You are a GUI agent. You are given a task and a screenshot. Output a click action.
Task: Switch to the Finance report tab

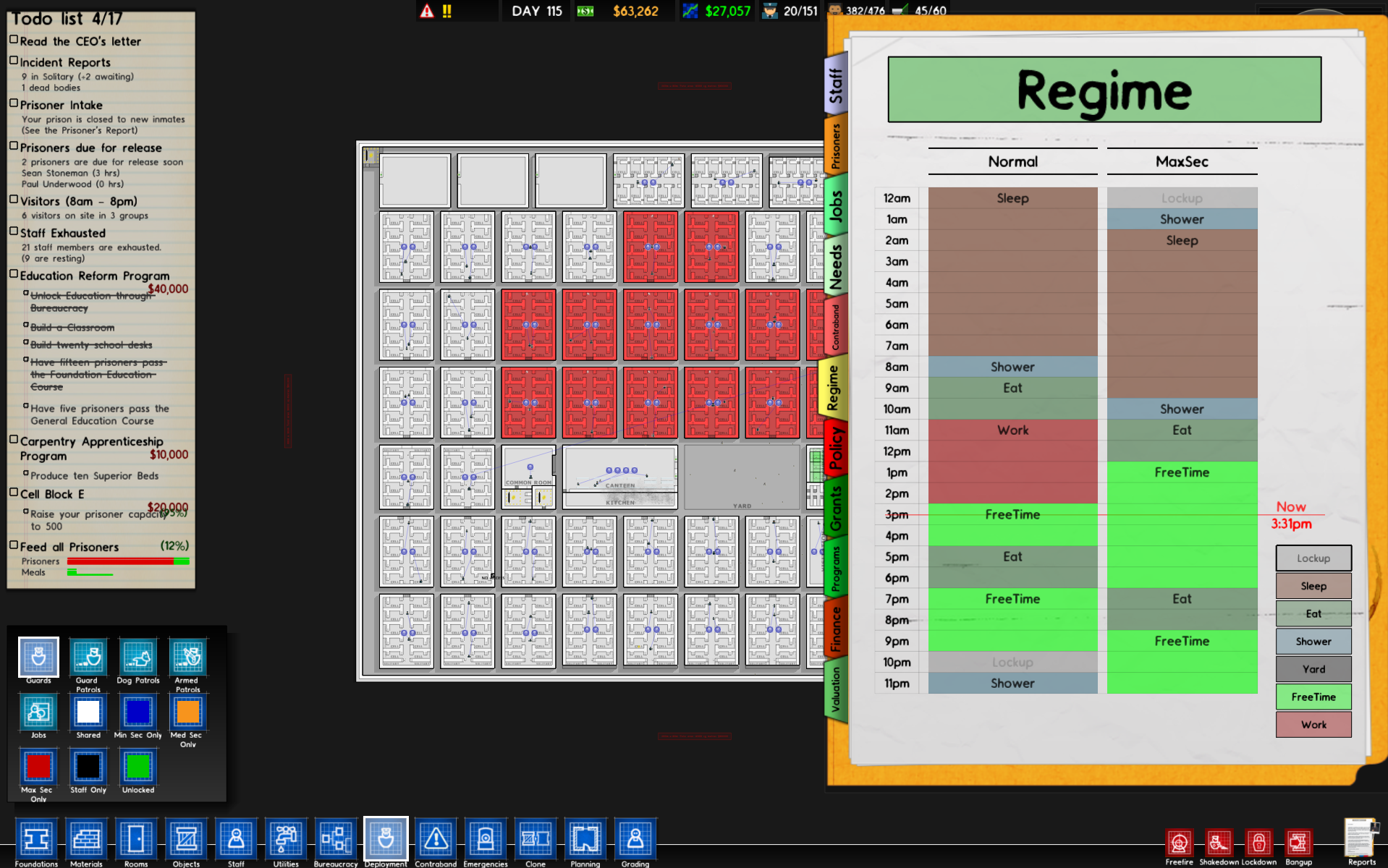[x=836, y=629]
